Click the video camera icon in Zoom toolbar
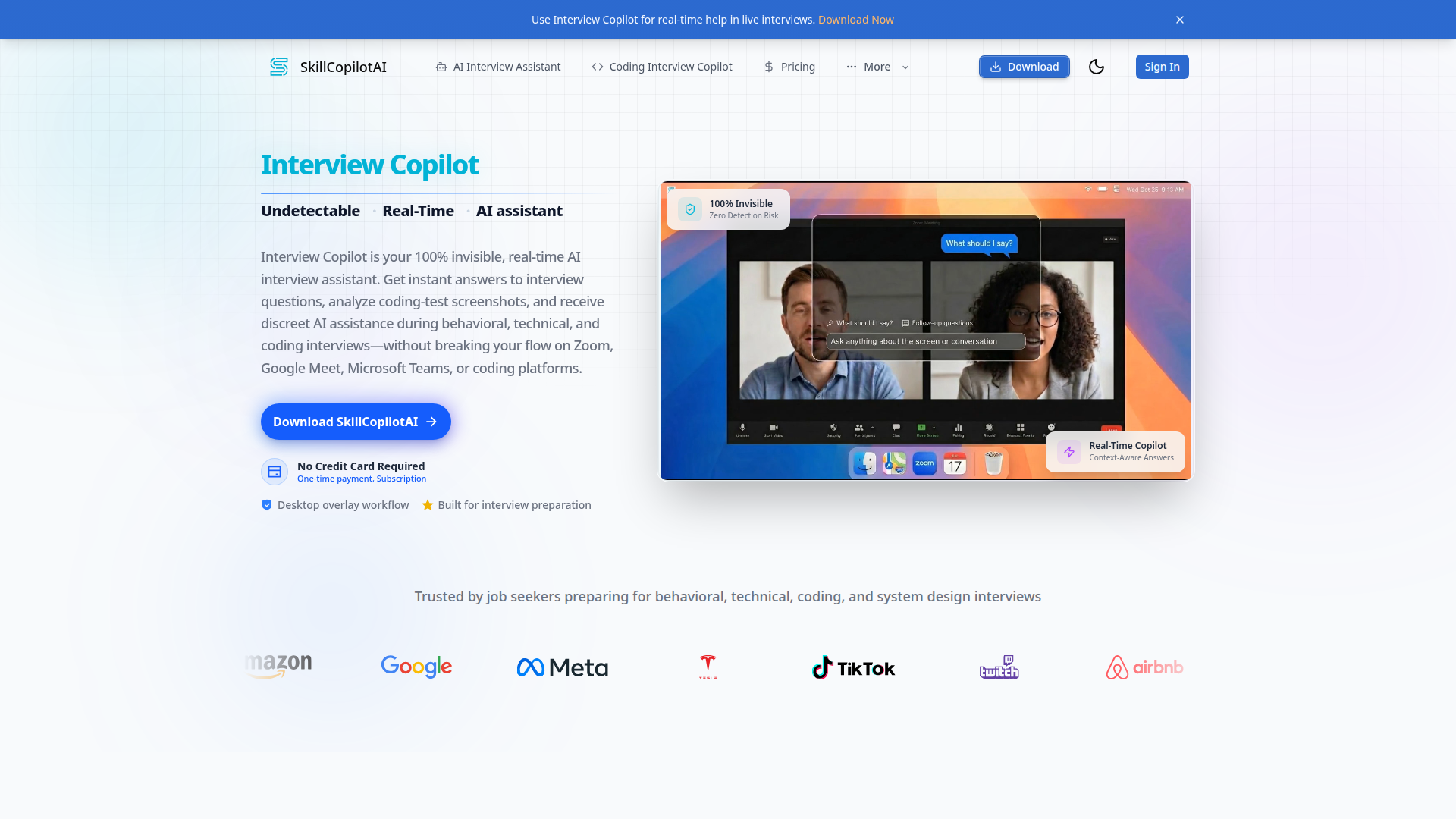The height and width of the screenshot is (819, 1456). pyautogui.click(x=773, y=428)
